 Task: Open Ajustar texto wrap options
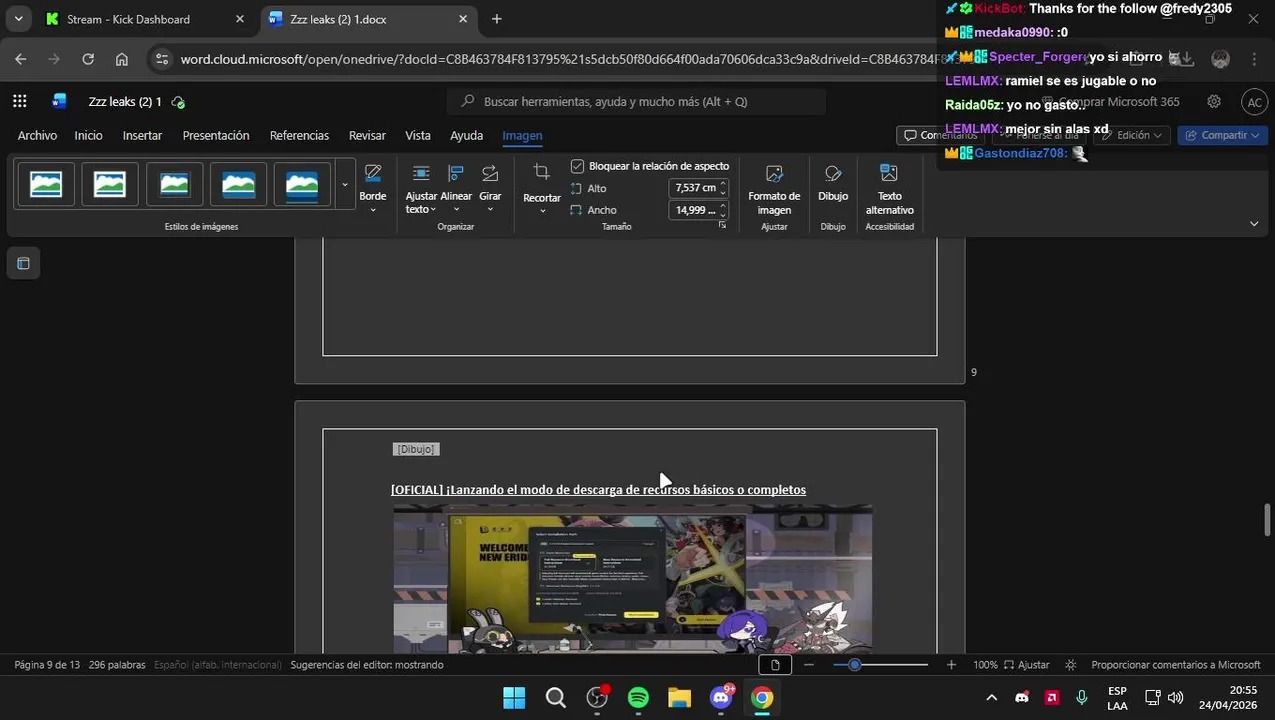[x=421, y=187]
